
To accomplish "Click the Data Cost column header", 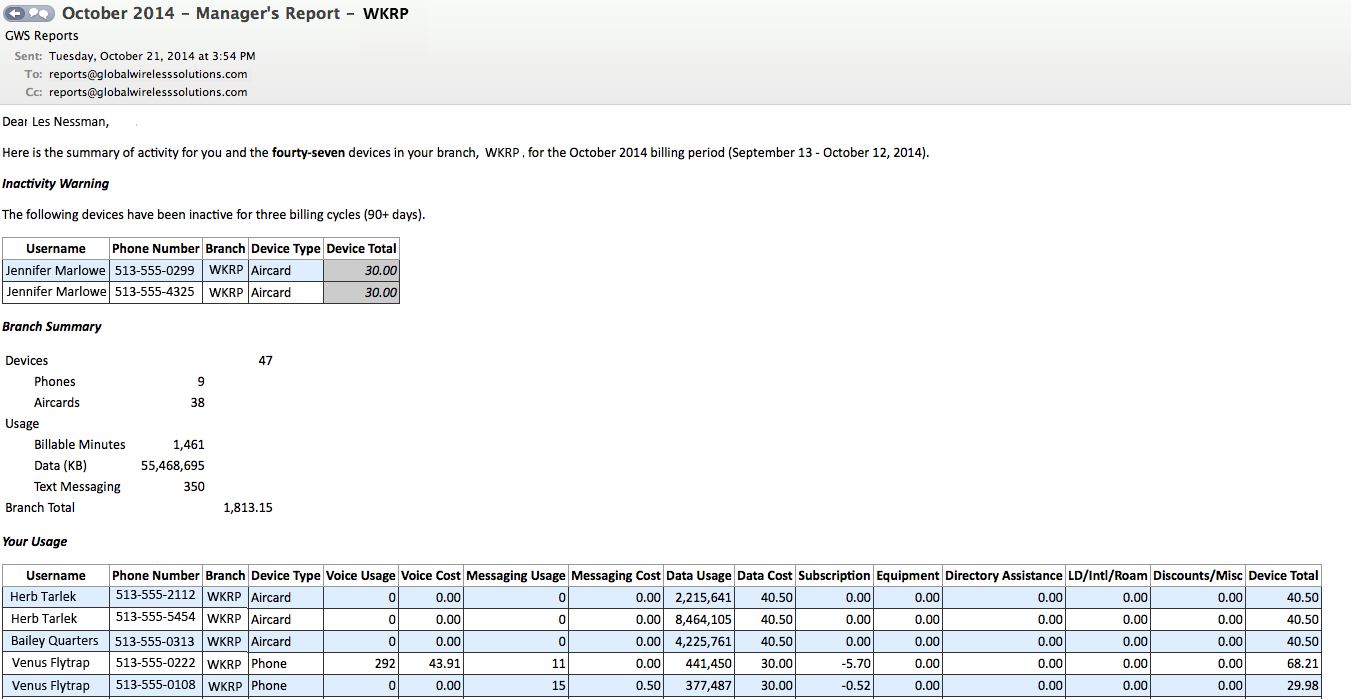I will (765, 576).
